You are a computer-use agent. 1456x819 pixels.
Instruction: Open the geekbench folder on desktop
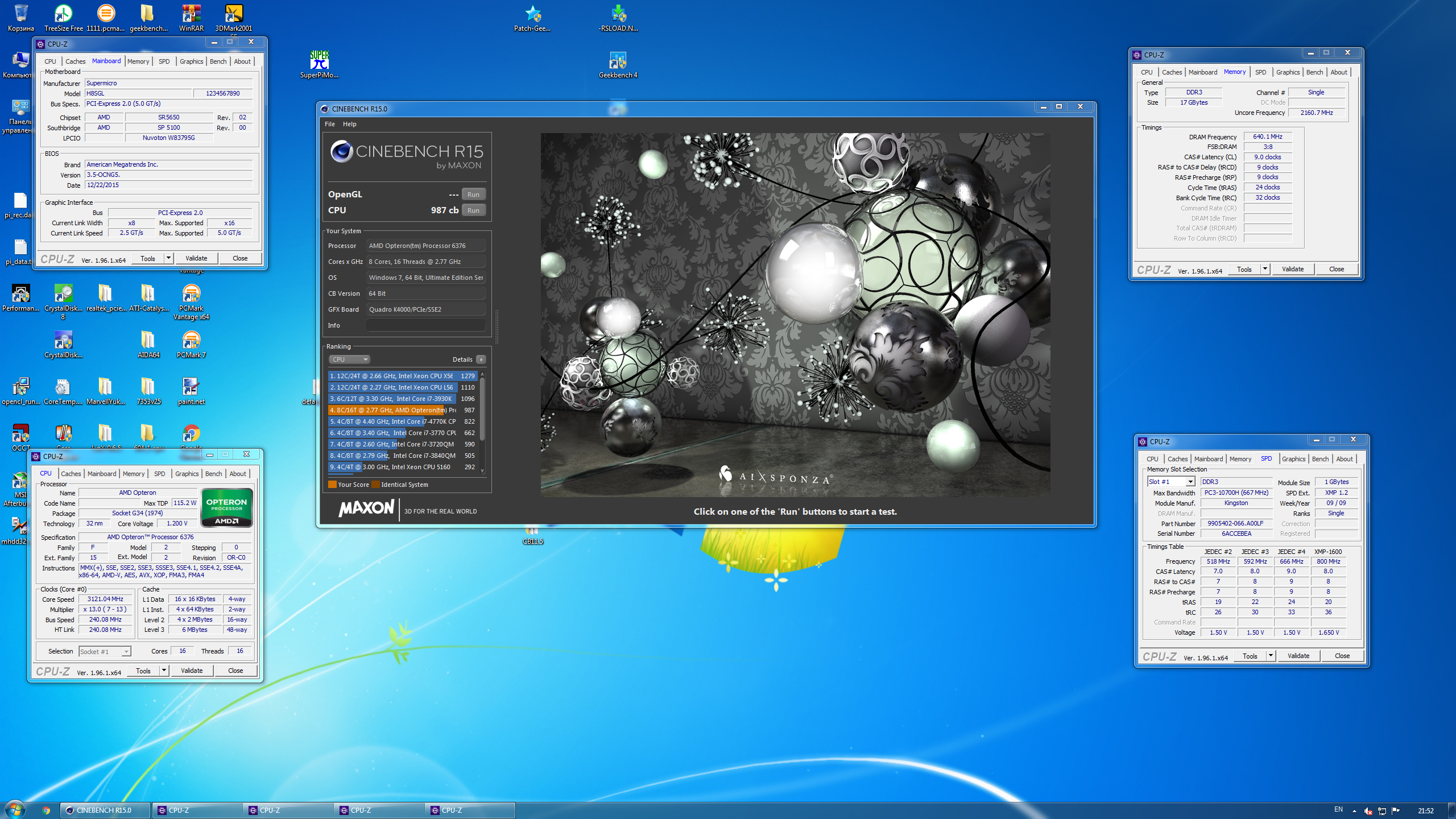pos(148,17)
